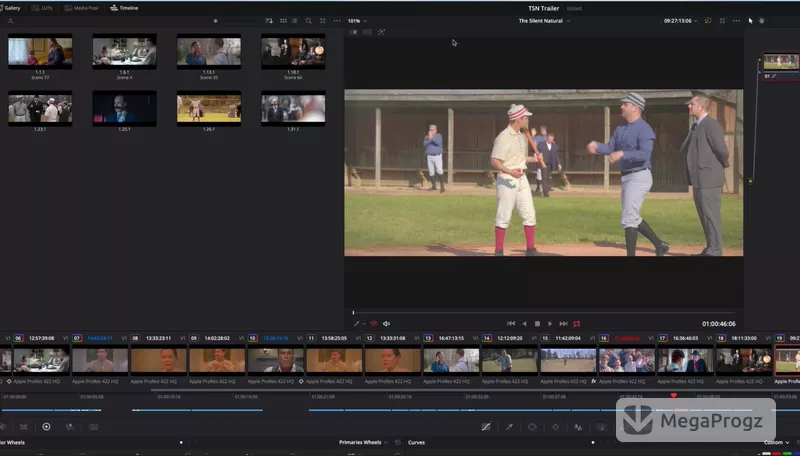This screenshot has height=456, width=800.
Task: Select clip 16 thumbnail in timeline
Action: tap(627, 360)
